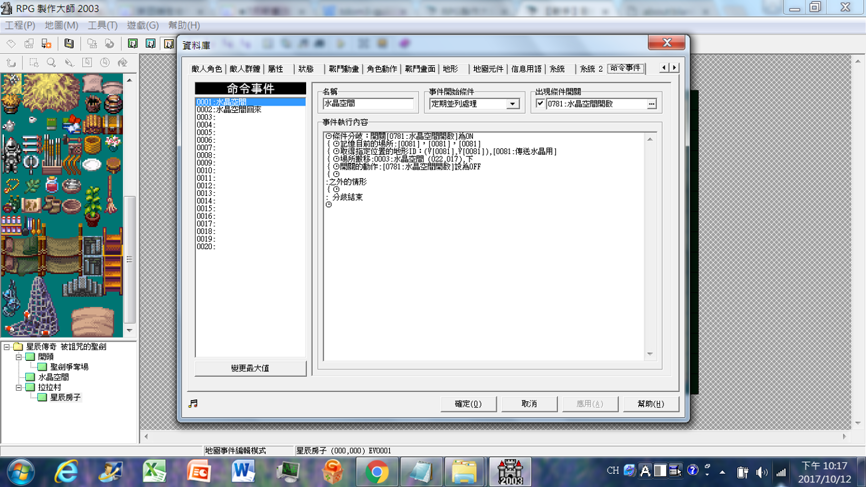Click the name input field 水晶空間
Viewport: 866px width, 487px height.
[368, 104]
